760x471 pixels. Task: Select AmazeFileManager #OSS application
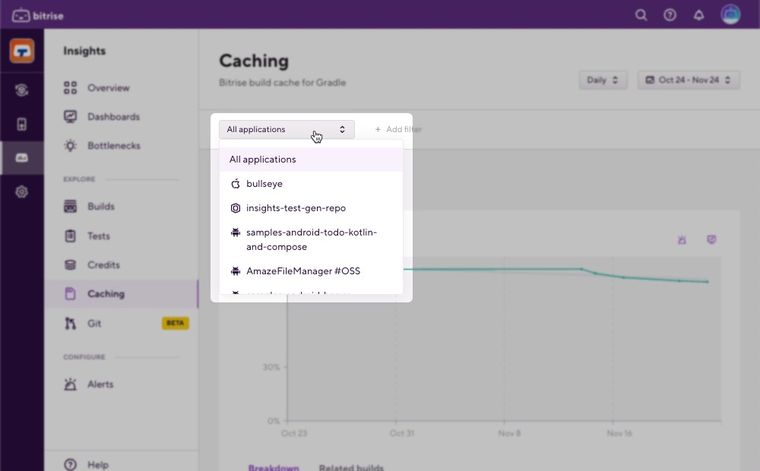[311, 271]
